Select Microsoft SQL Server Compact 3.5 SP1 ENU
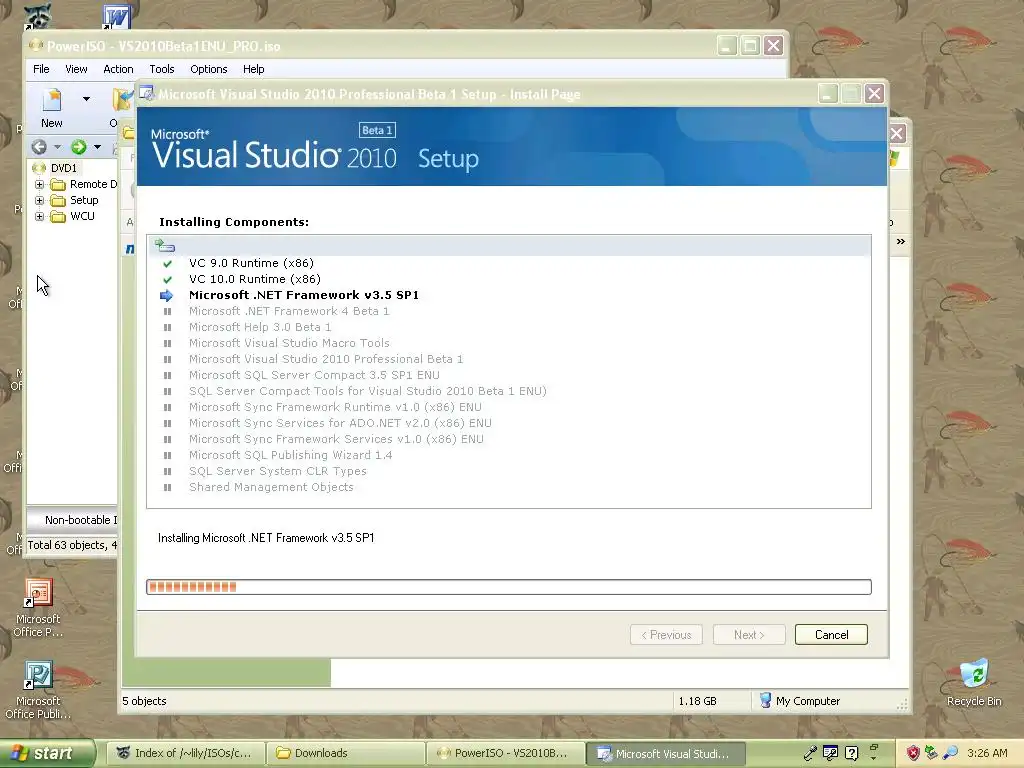The image size is (1024, 768). tap(314, 376)
